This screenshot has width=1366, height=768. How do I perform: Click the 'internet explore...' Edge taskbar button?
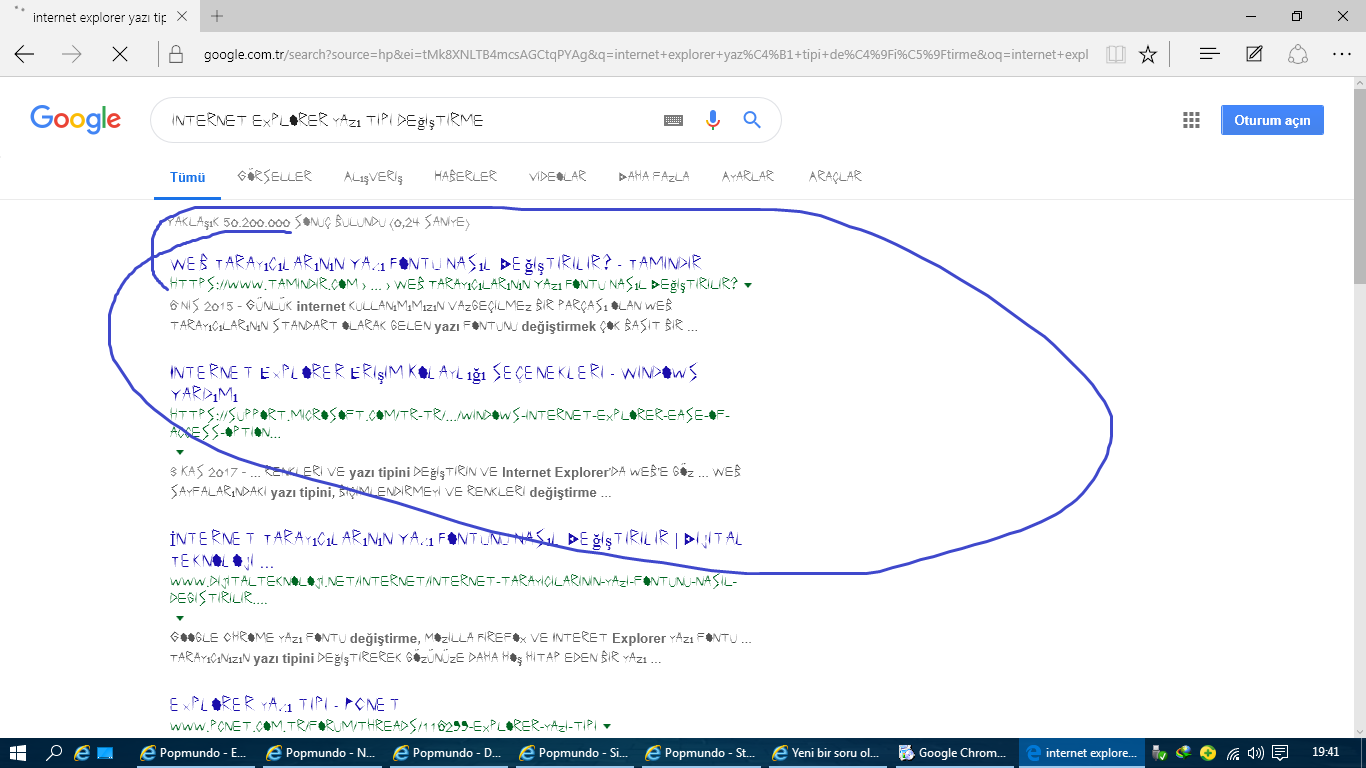1080,752
